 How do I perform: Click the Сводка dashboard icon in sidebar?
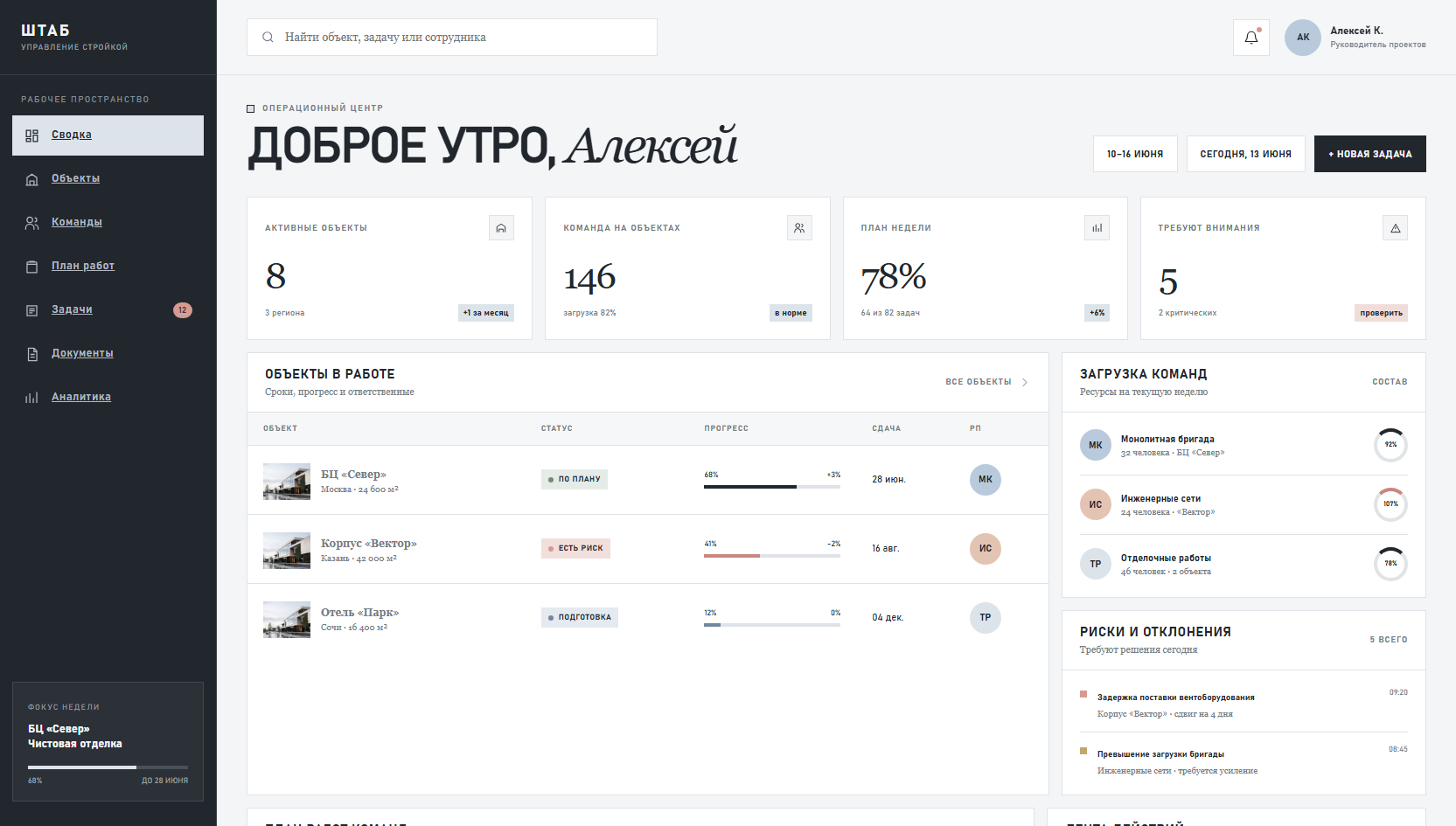(x=32, y=135)
